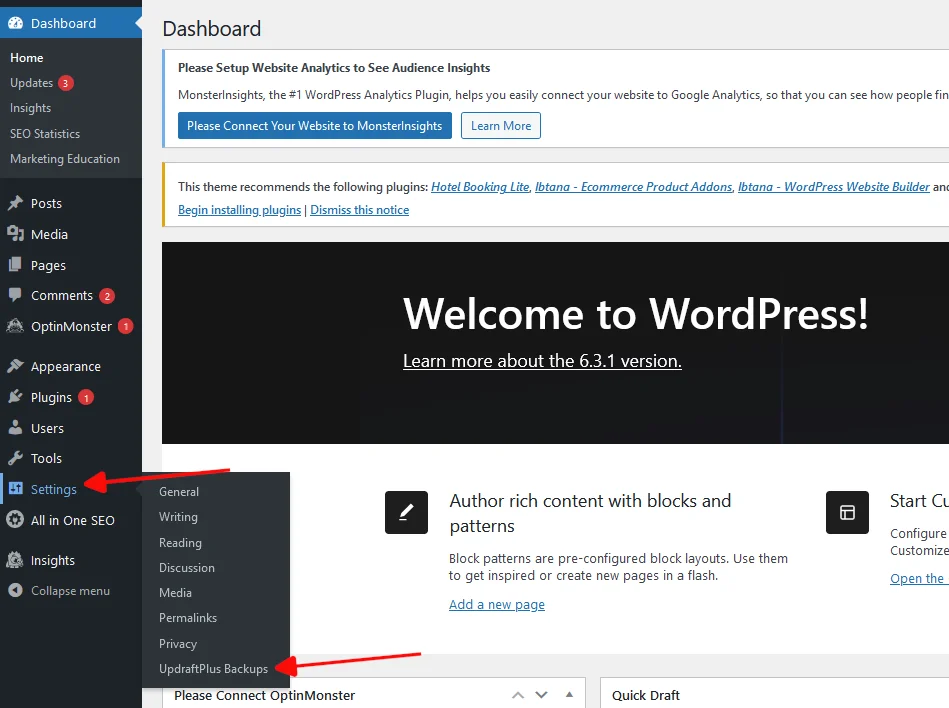Click the Learn More button
This screenshot has width=949, height=708.
(x=501, y=125)
